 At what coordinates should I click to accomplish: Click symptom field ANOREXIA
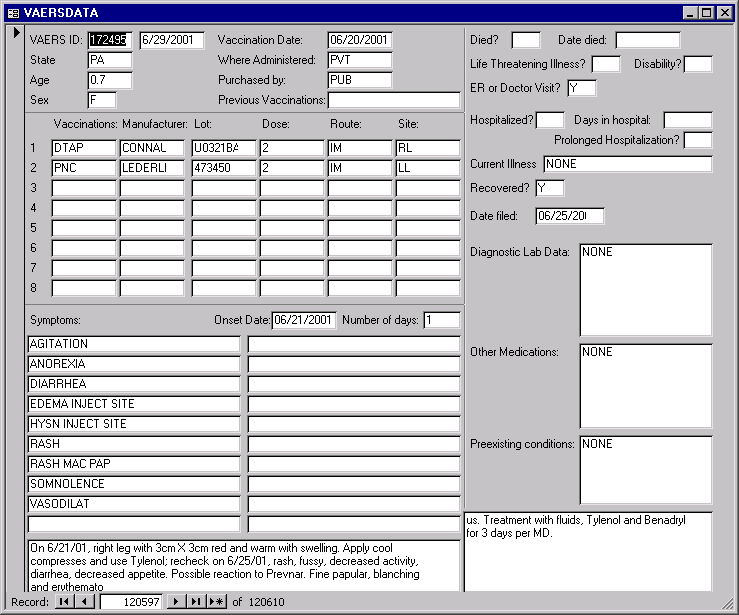(134, 364)
